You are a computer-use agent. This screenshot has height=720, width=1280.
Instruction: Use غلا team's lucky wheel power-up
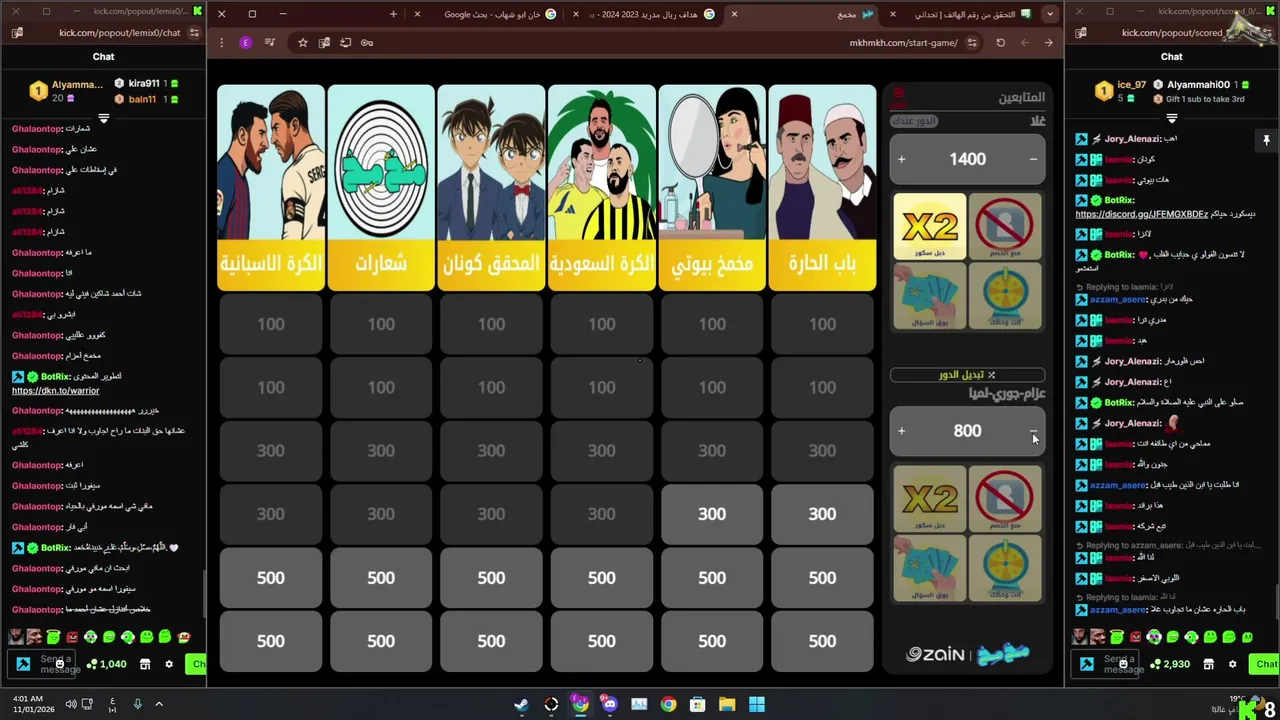(1005, 296)
